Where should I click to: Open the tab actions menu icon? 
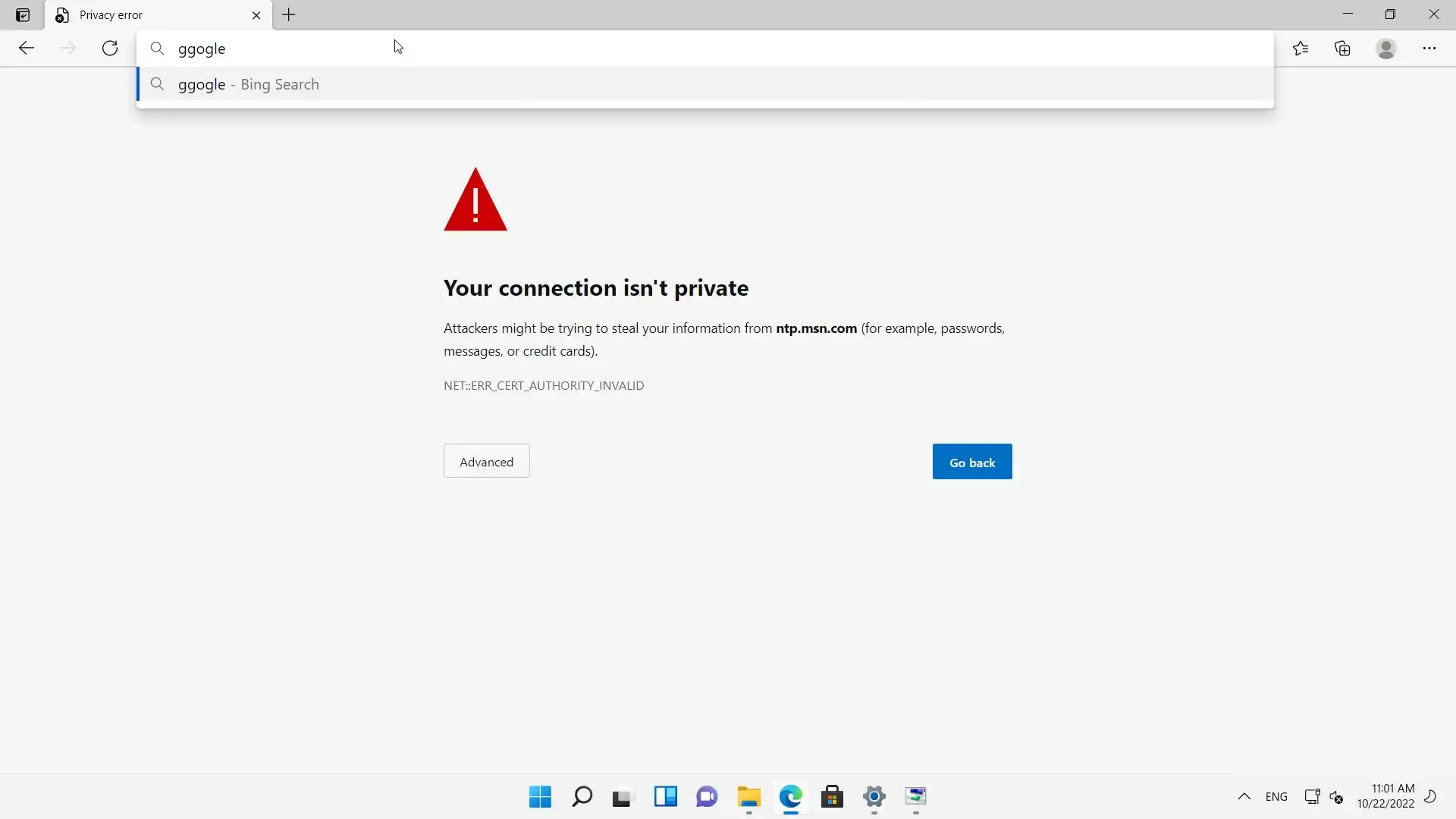coord(23,15)
